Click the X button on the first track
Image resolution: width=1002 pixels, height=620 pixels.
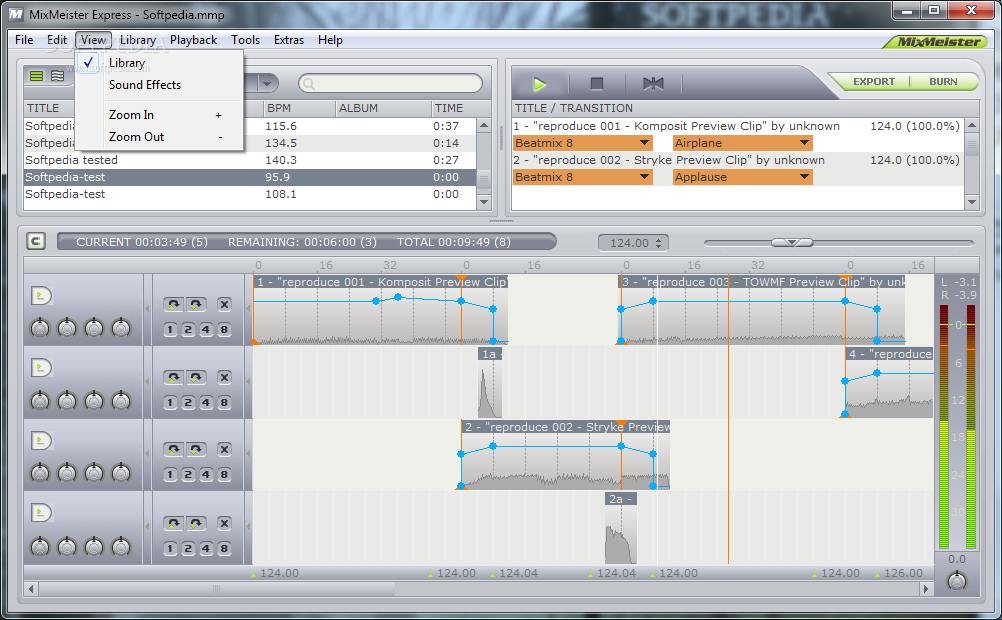(224, 304)
